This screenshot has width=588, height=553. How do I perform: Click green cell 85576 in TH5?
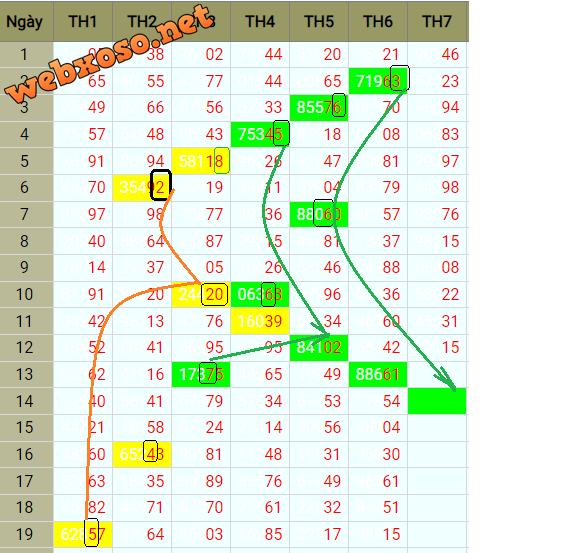pos(319,108)
